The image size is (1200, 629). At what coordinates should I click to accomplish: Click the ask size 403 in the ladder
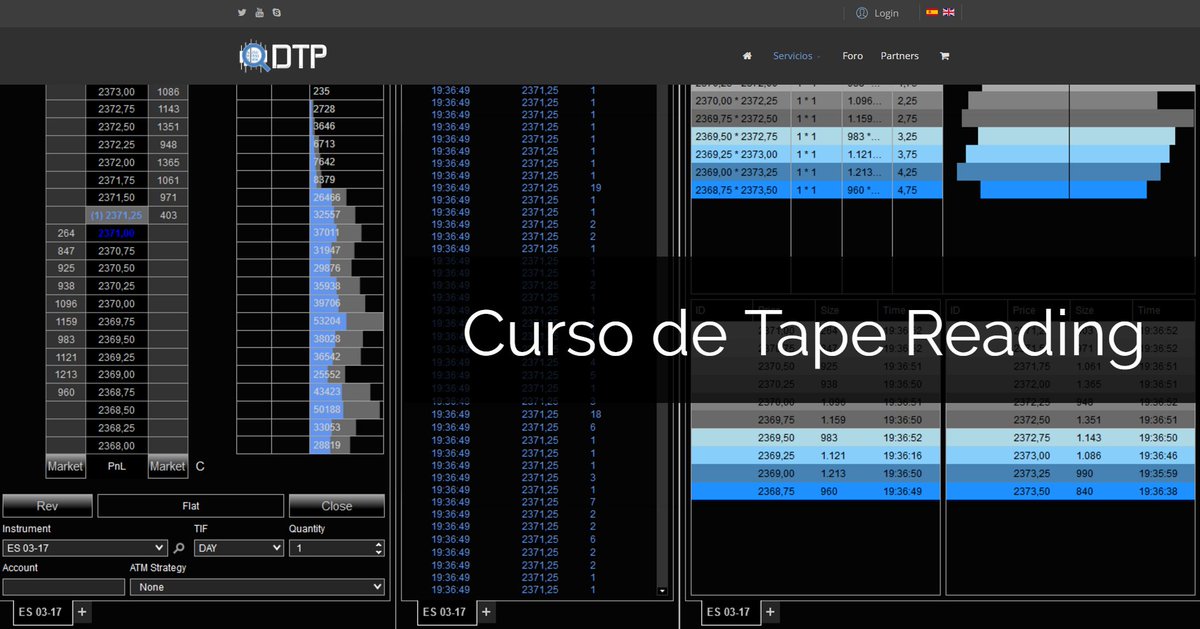click(x=168, y=215)
